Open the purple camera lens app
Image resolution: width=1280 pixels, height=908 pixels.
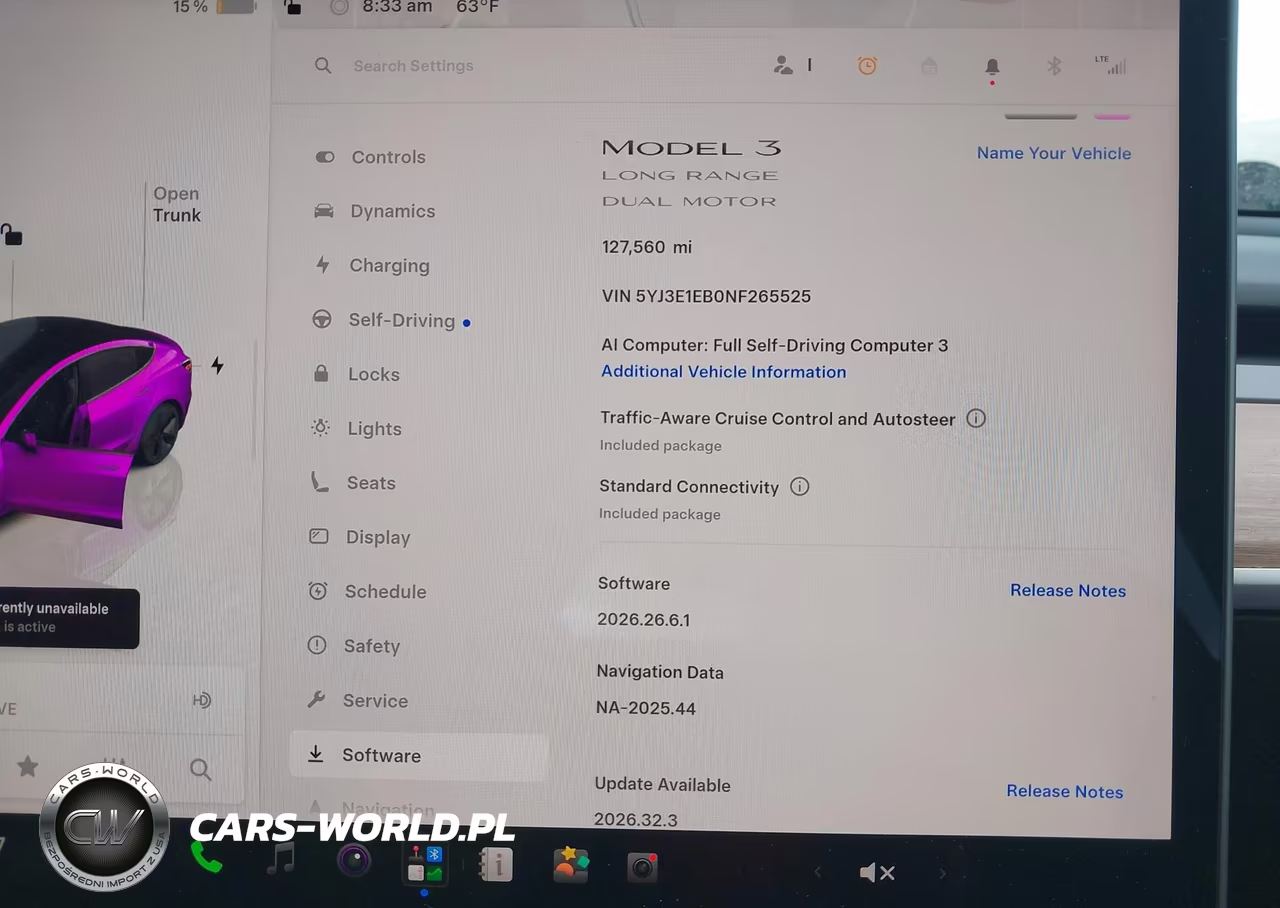click(353, 861)
